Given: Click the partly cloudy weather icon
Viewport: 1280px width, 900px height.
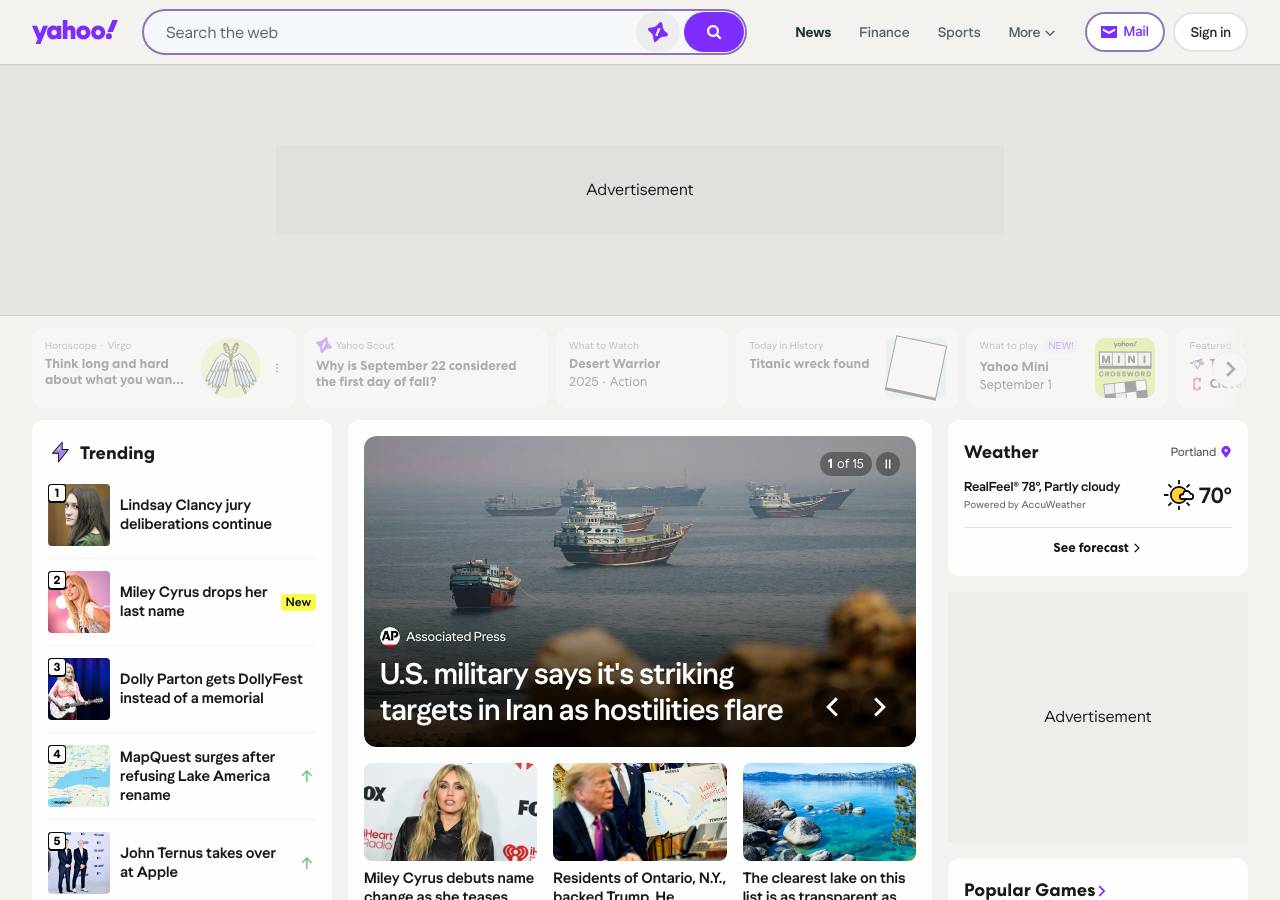Looking at the screenshot, I should [x=1179, y=495].
